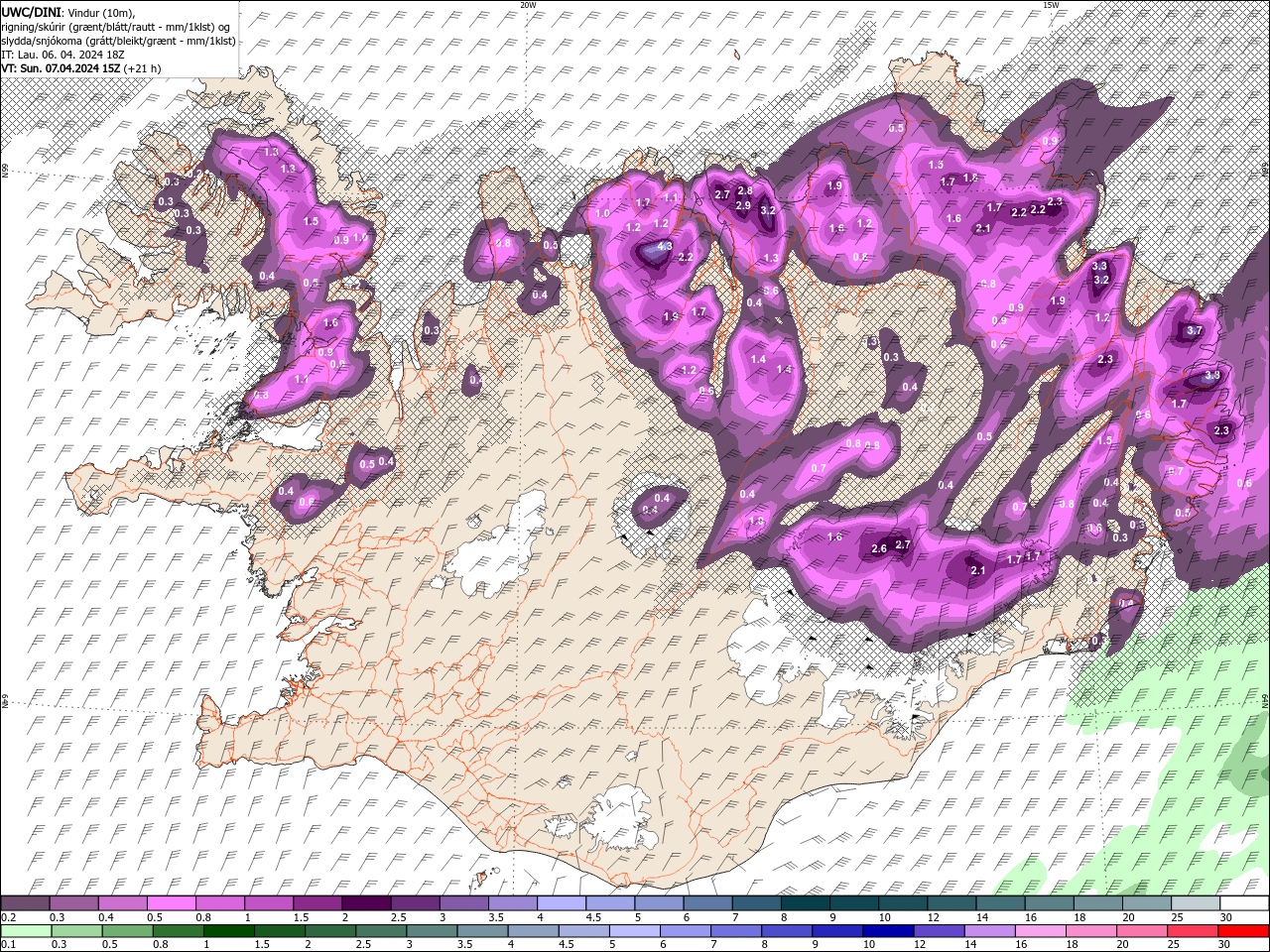Select lower legend blue swatch starting at 8

click(786, 930)
